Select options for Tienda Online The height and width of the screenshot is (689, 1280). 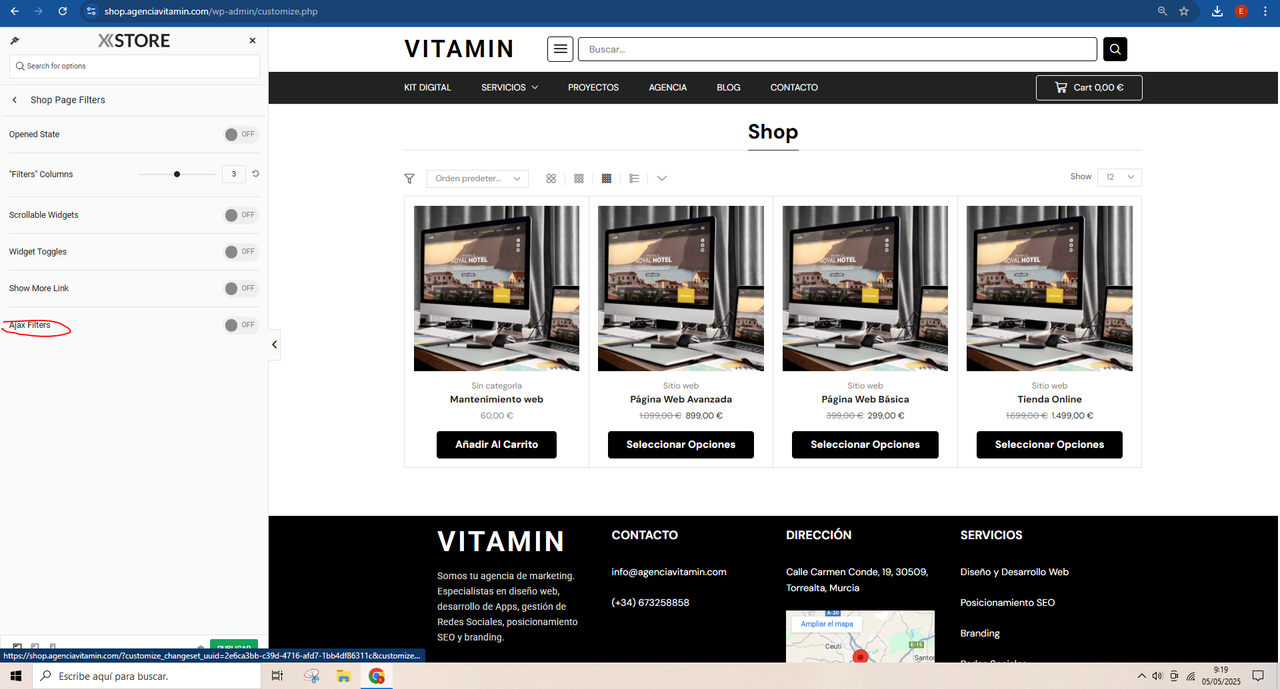click(1050, 445)
